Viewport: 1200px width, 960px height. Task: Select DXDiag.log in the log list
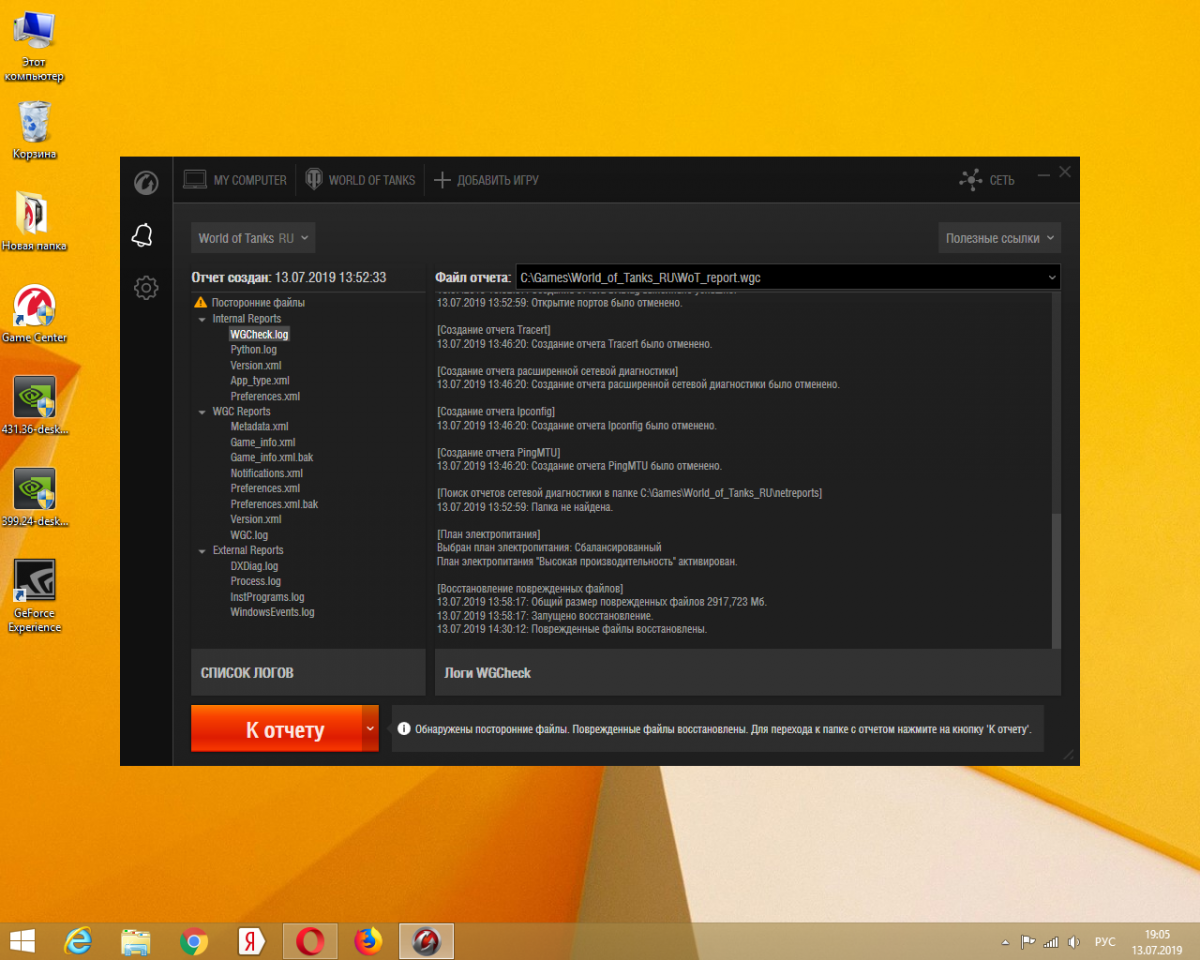[254, 566]
